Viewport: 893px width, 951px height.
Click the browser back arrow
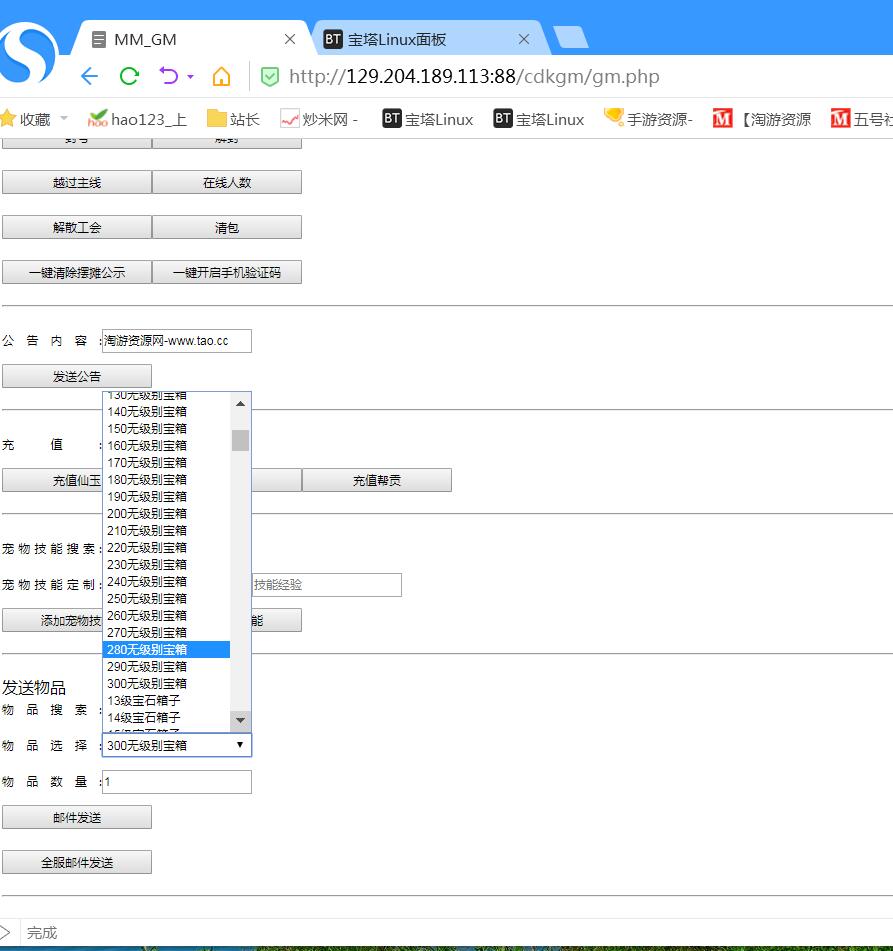[x=89, y=77]
